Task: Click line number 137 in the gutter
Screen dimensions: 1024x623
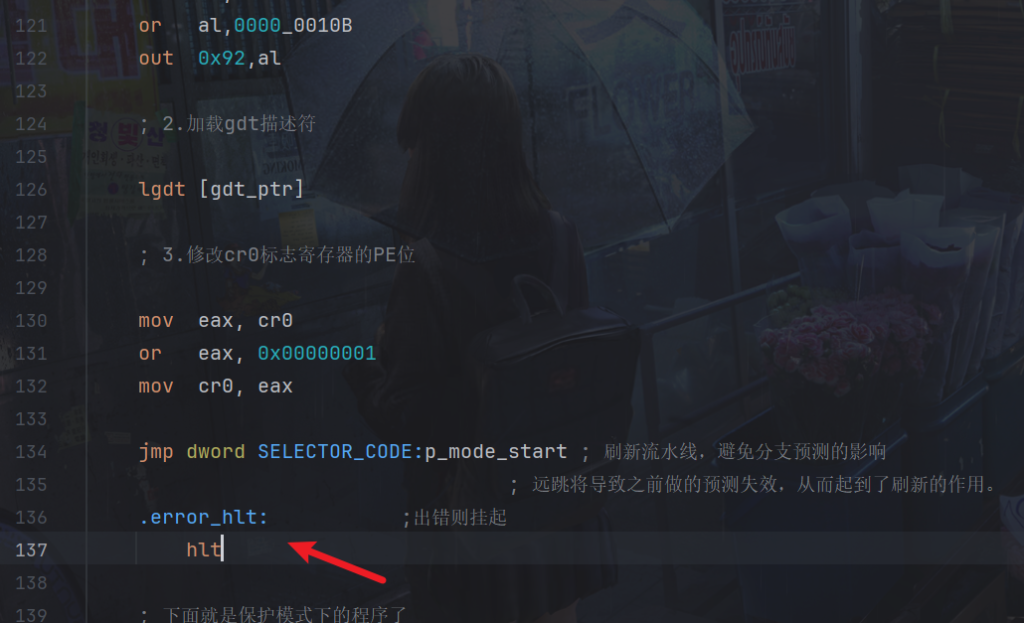Action: [x=31, y=550]
